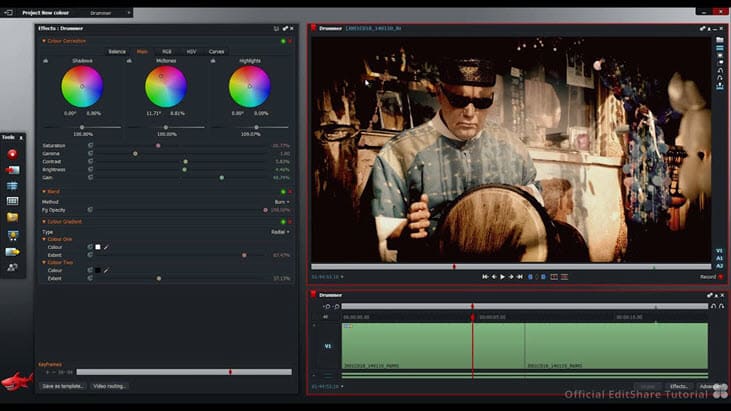Click the Colour One white swatch
The image size is (731, 411).
click(x=98, y=246)
